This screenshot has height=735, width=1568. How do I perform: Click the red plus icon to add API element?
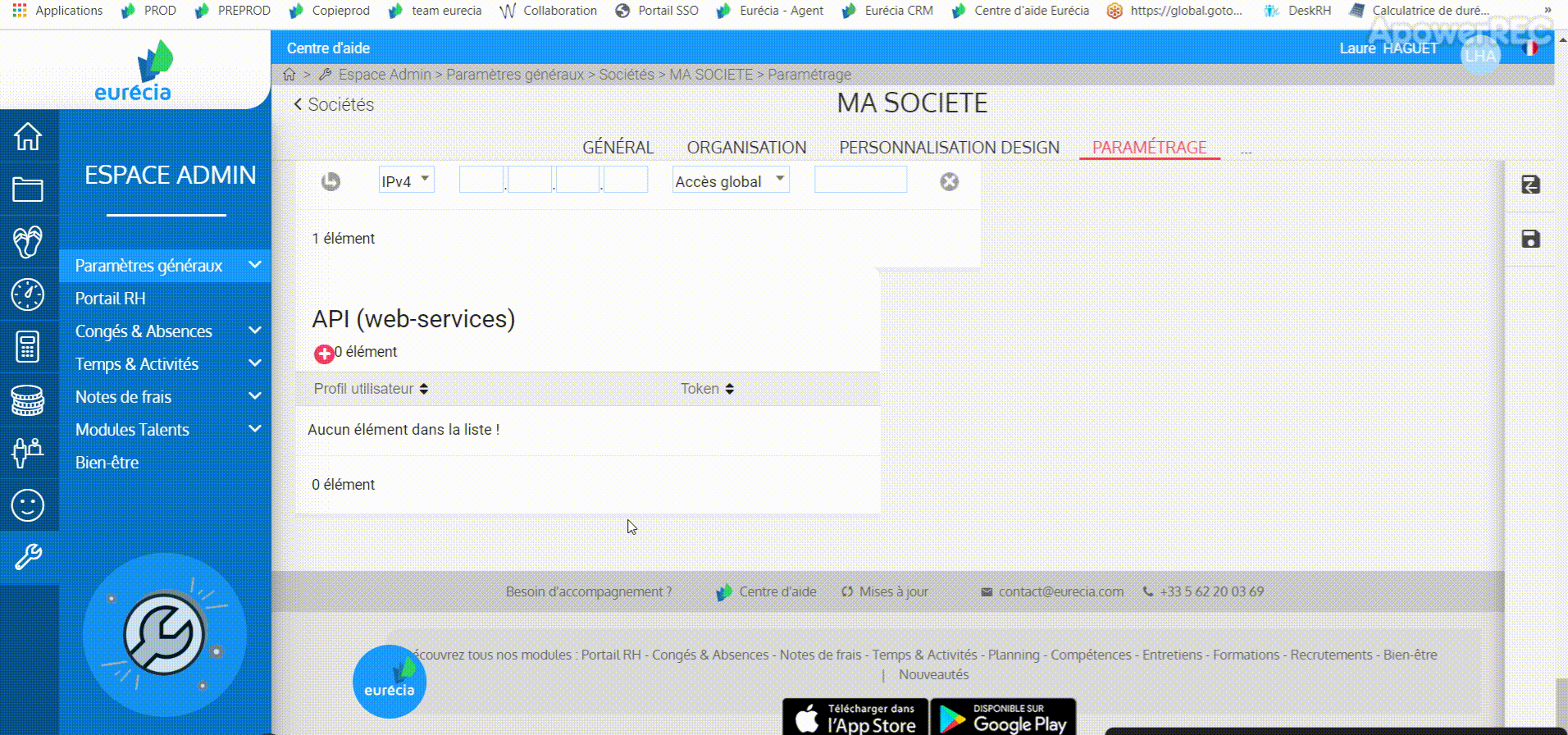coord(324,354)
